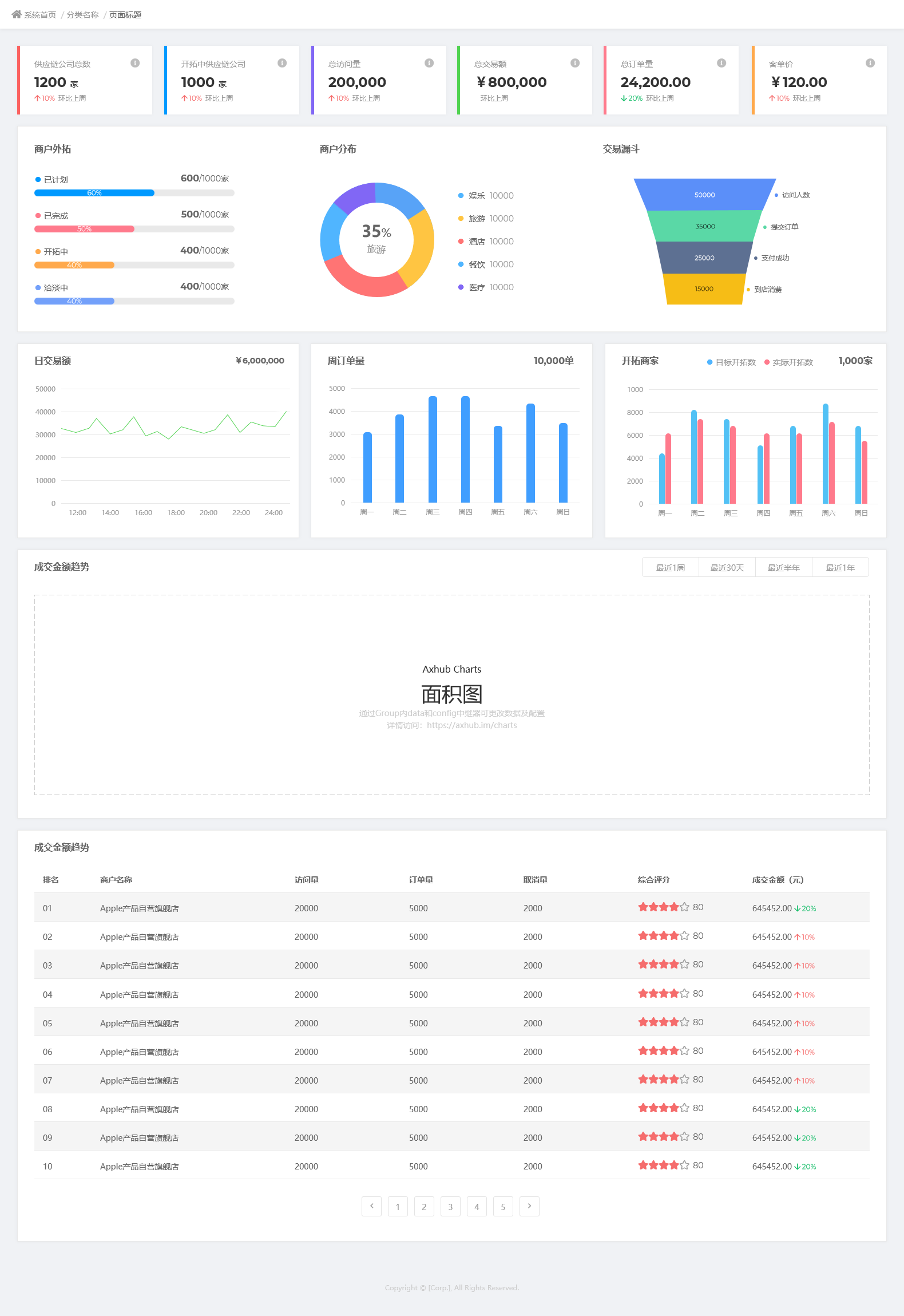Click up-arrow 10% on 客单价 card

coord(779,98)
